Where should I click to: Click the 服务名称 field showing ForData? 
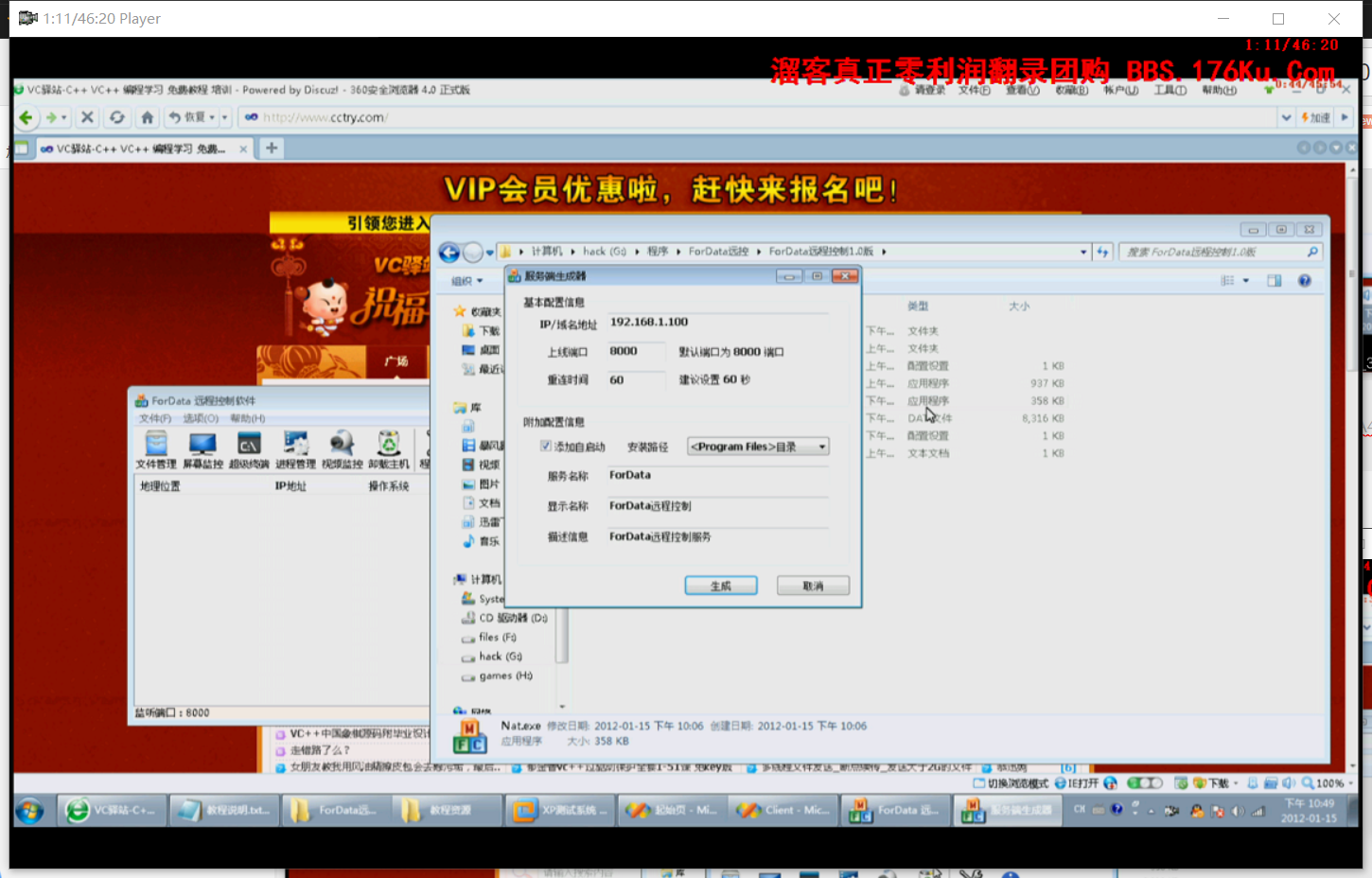tap(717, 475)
